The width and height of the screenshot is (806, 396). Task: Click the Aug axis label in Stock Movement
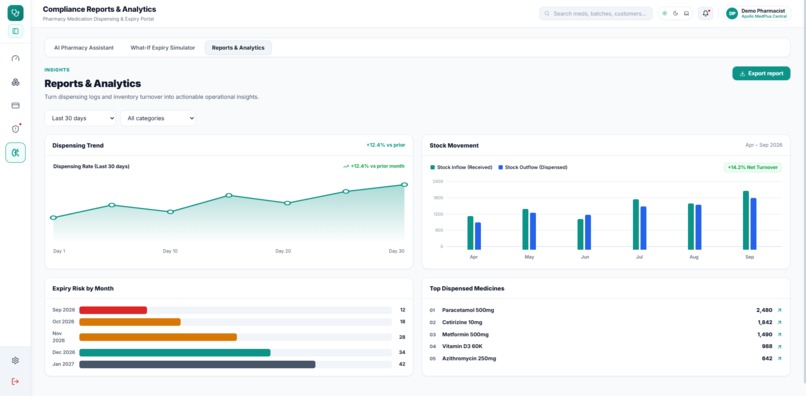(694, 257)
